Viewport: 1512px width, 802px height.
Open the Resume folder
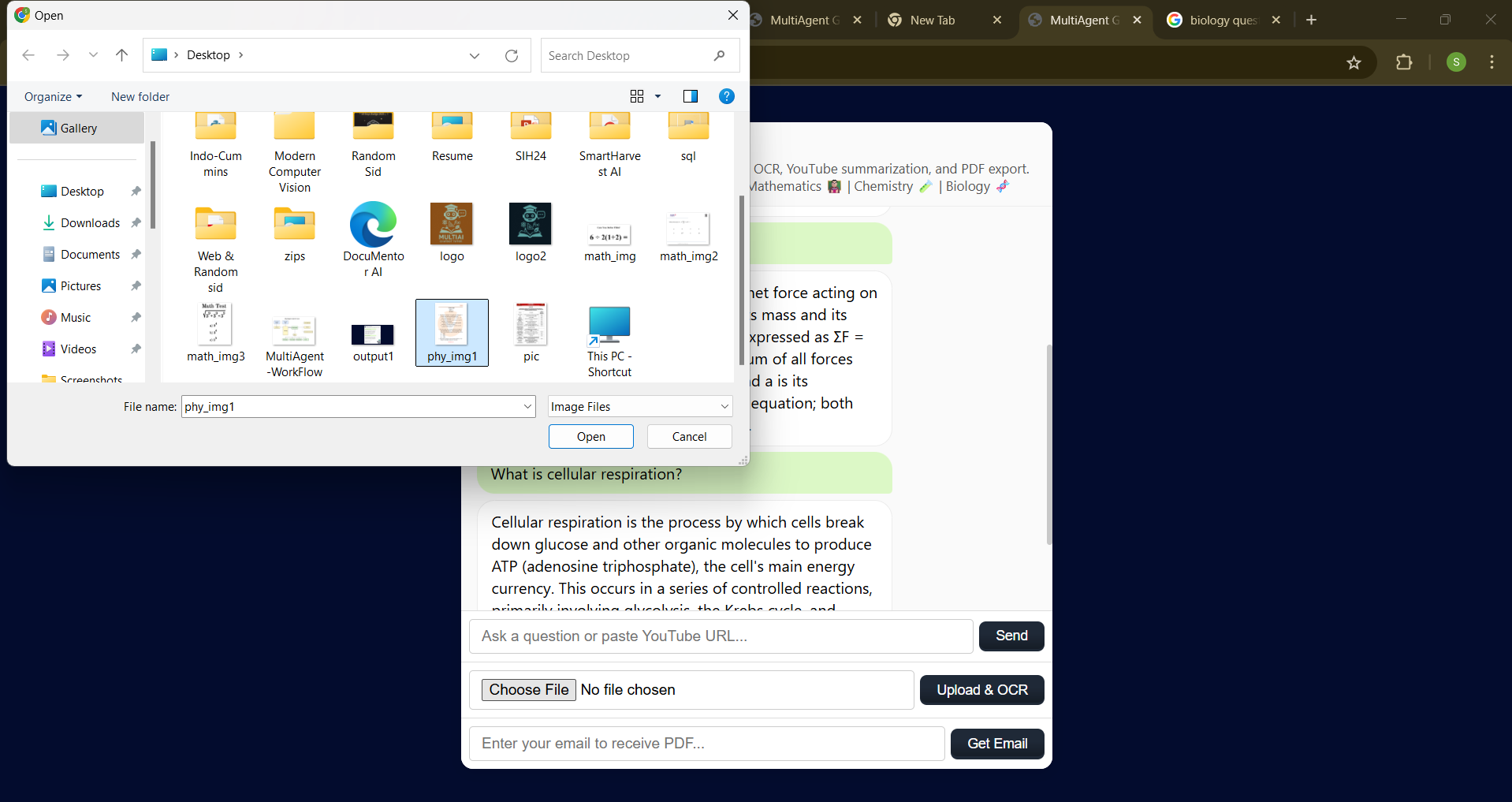(x=452, y=138)
